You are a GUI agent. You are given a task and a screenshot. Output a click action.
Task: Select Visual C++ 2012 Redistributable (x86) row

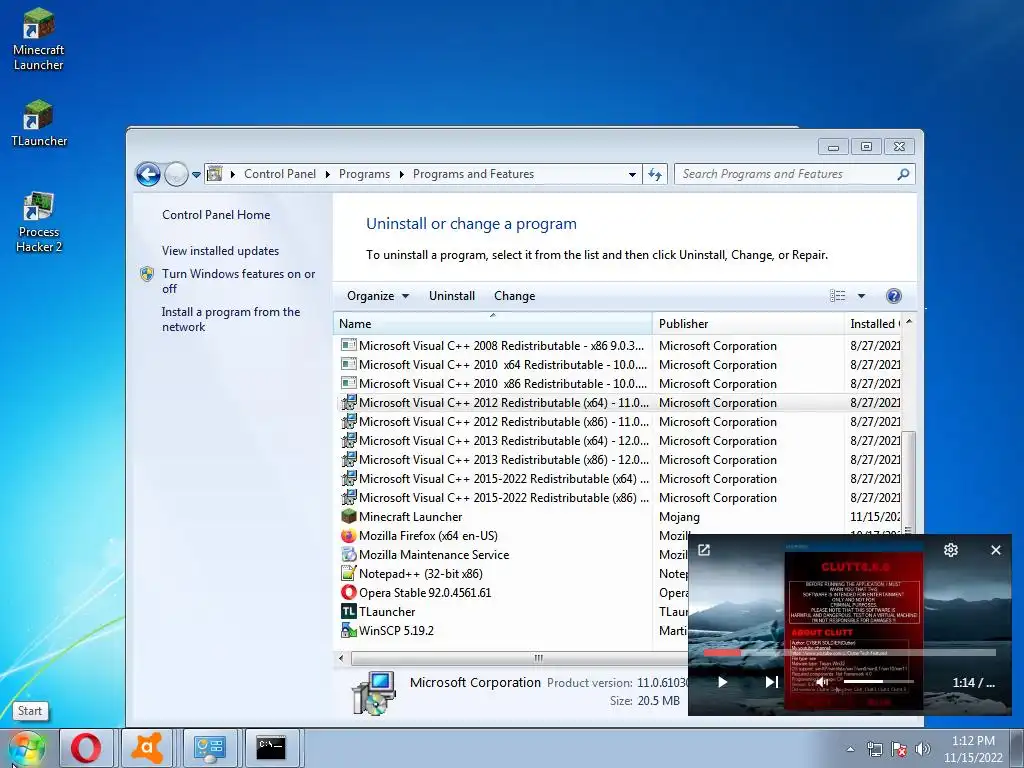pyautogui.click(x=620, y=421)
